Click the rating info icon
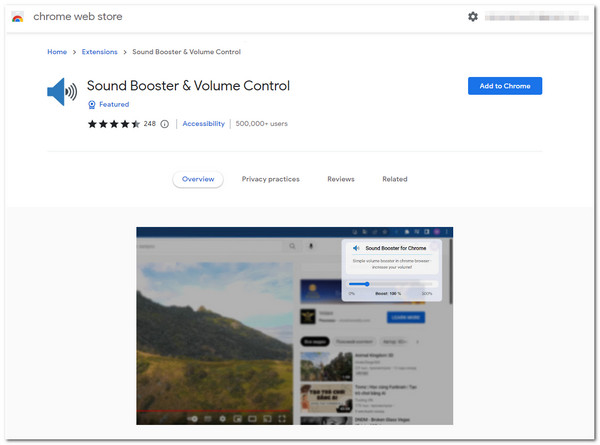This screenshot has height=445, width=600. click(x=165, y=124)
